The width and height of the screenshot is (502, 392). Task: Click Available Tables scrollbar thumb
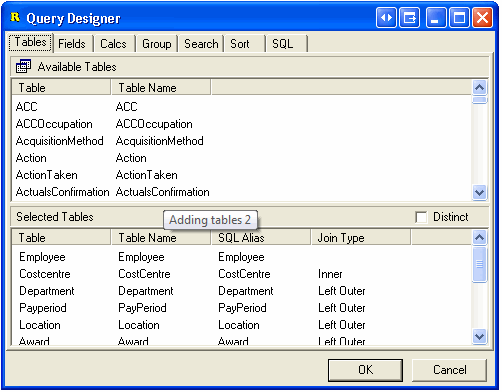pos(479,100)
